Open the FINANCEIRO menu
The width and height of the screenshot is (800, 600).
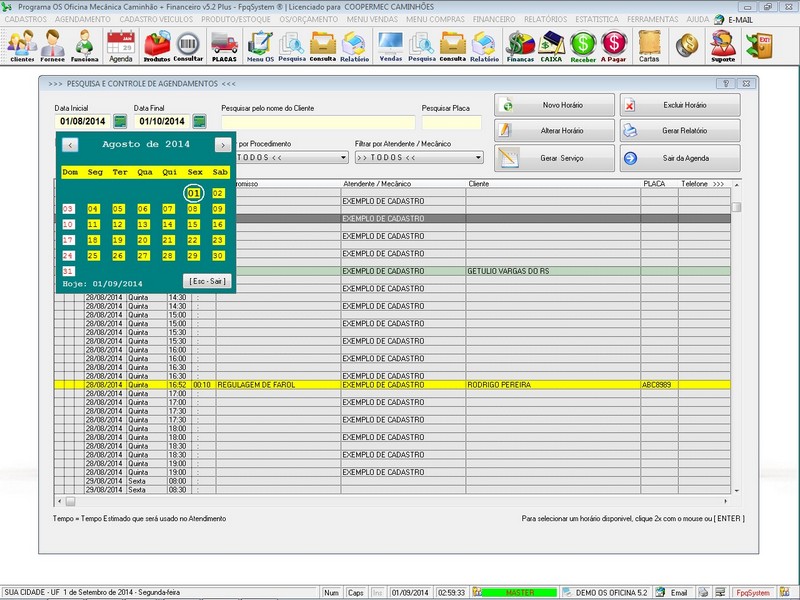click(x=493, y=19)
